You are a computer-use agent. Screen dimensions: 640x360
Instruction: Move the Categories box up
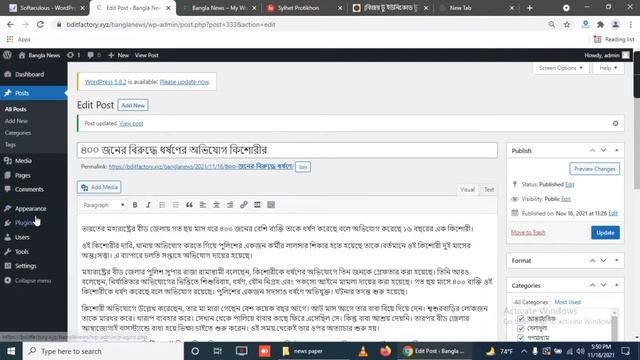point(592,285)
